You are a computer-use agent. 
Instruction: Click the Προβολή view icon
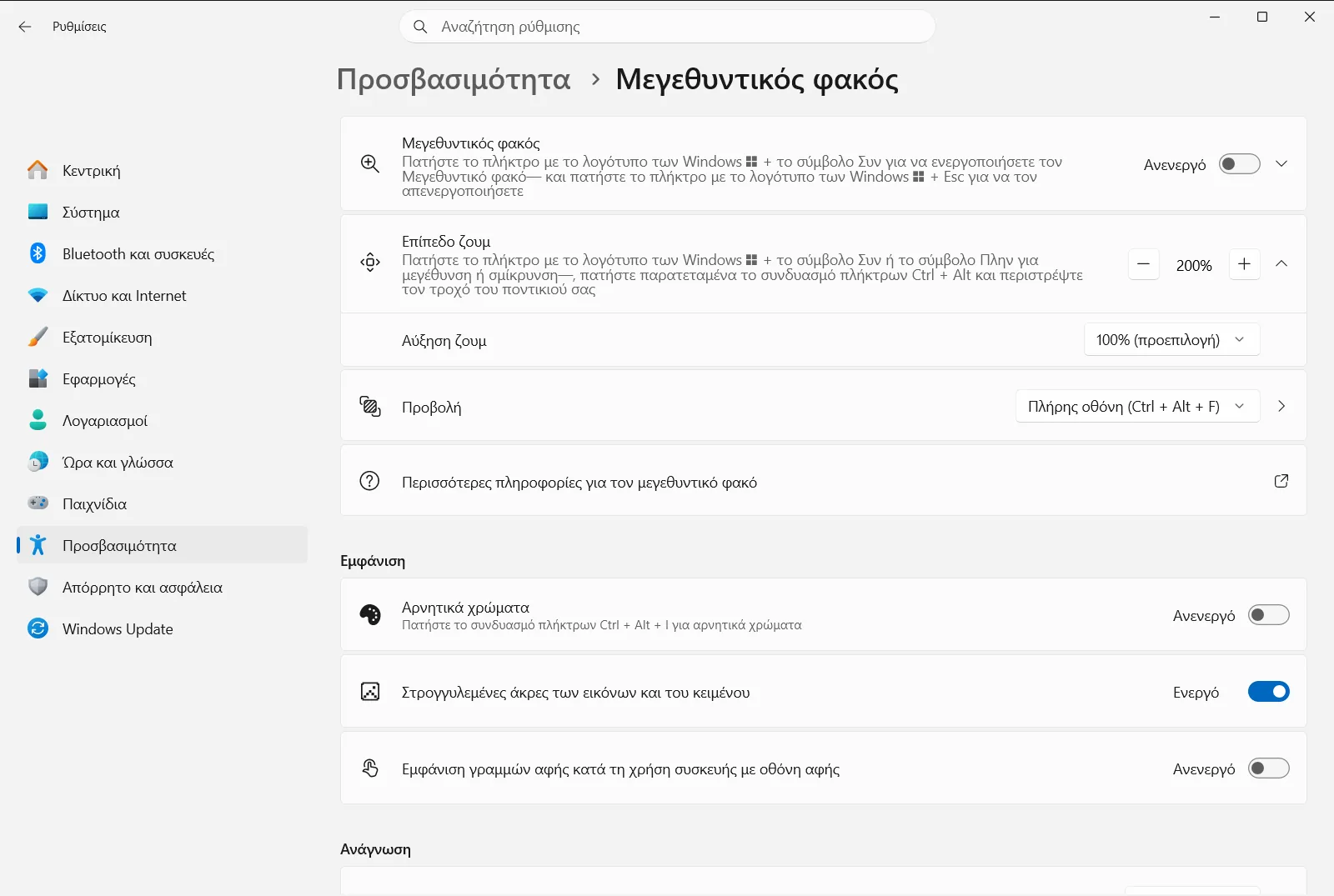tap(370, 406)
